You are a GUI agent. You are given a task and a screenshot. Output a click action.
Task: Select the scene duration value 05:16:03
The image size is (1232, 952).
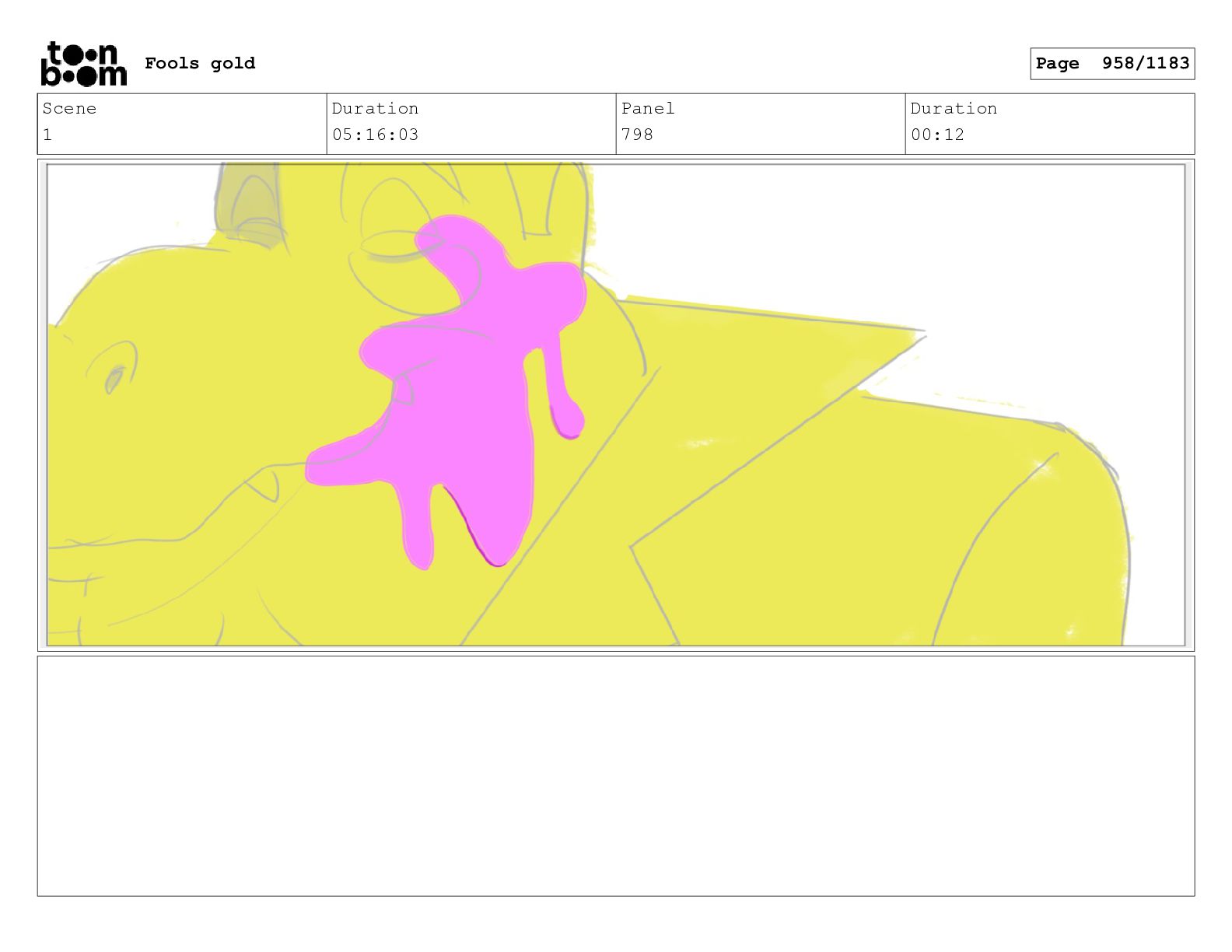(x=375, y=135)
